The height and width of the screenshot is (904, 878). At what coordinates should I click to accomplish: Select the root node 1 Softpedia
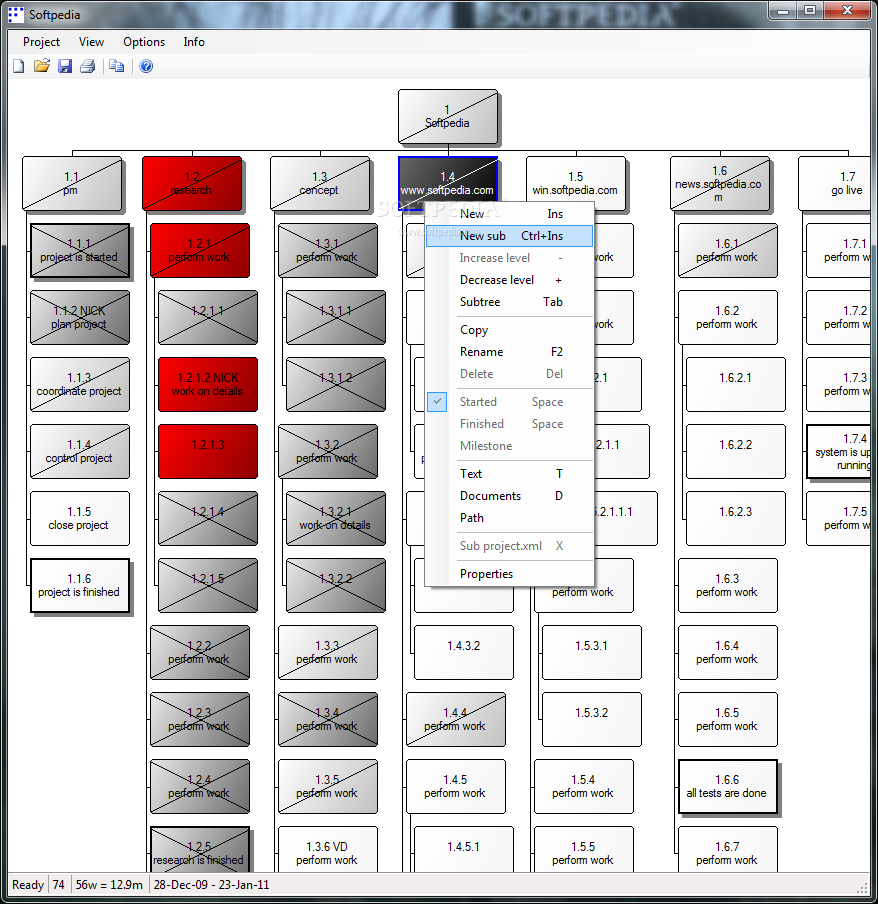tap(448, 116)
